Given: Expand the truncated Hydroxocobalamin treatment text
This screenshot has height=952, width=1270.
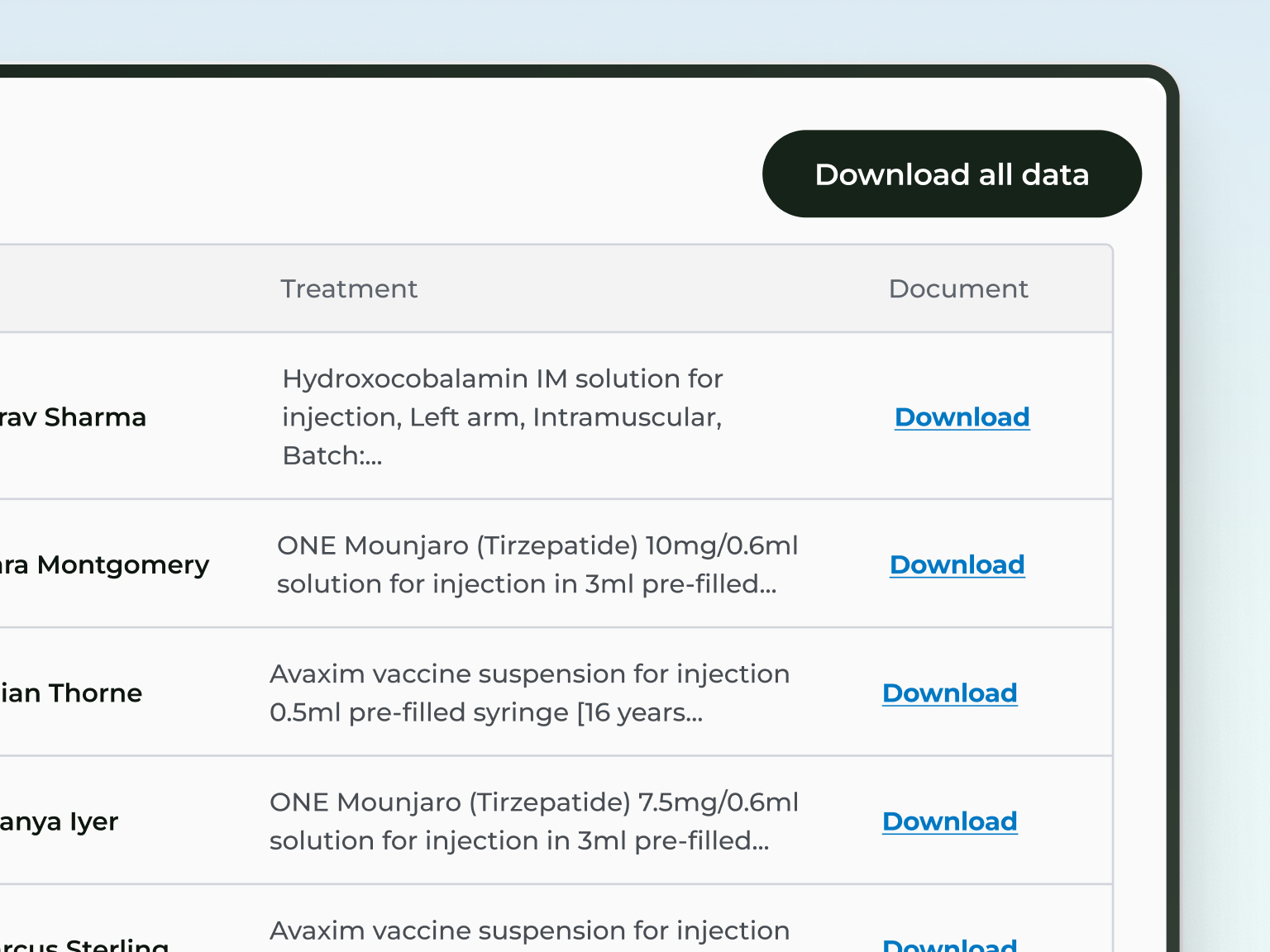Looking at the screenshot, I should click(x=503, y=417).
